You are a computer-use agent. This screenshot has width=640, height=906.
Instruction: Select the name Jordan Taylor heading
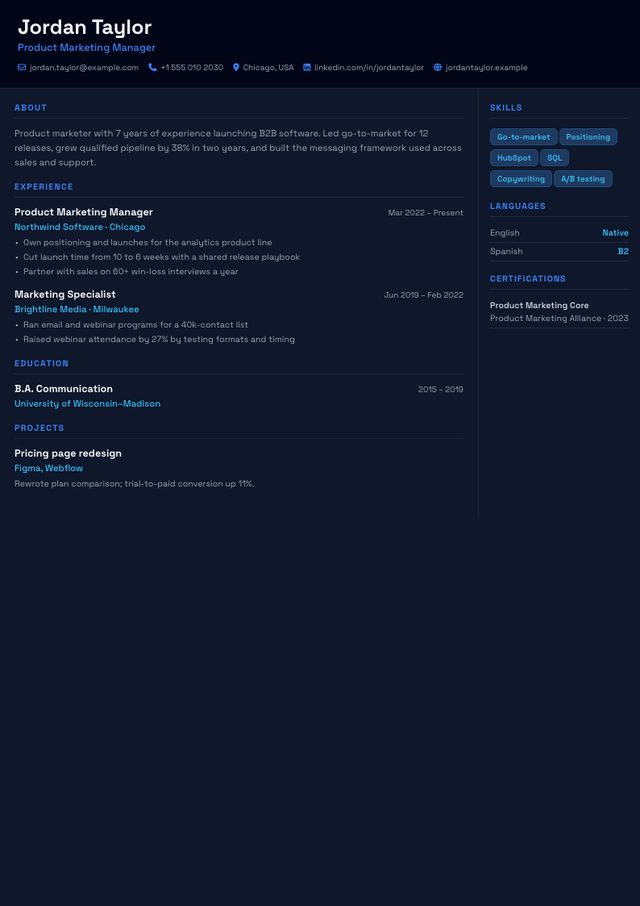84,27
